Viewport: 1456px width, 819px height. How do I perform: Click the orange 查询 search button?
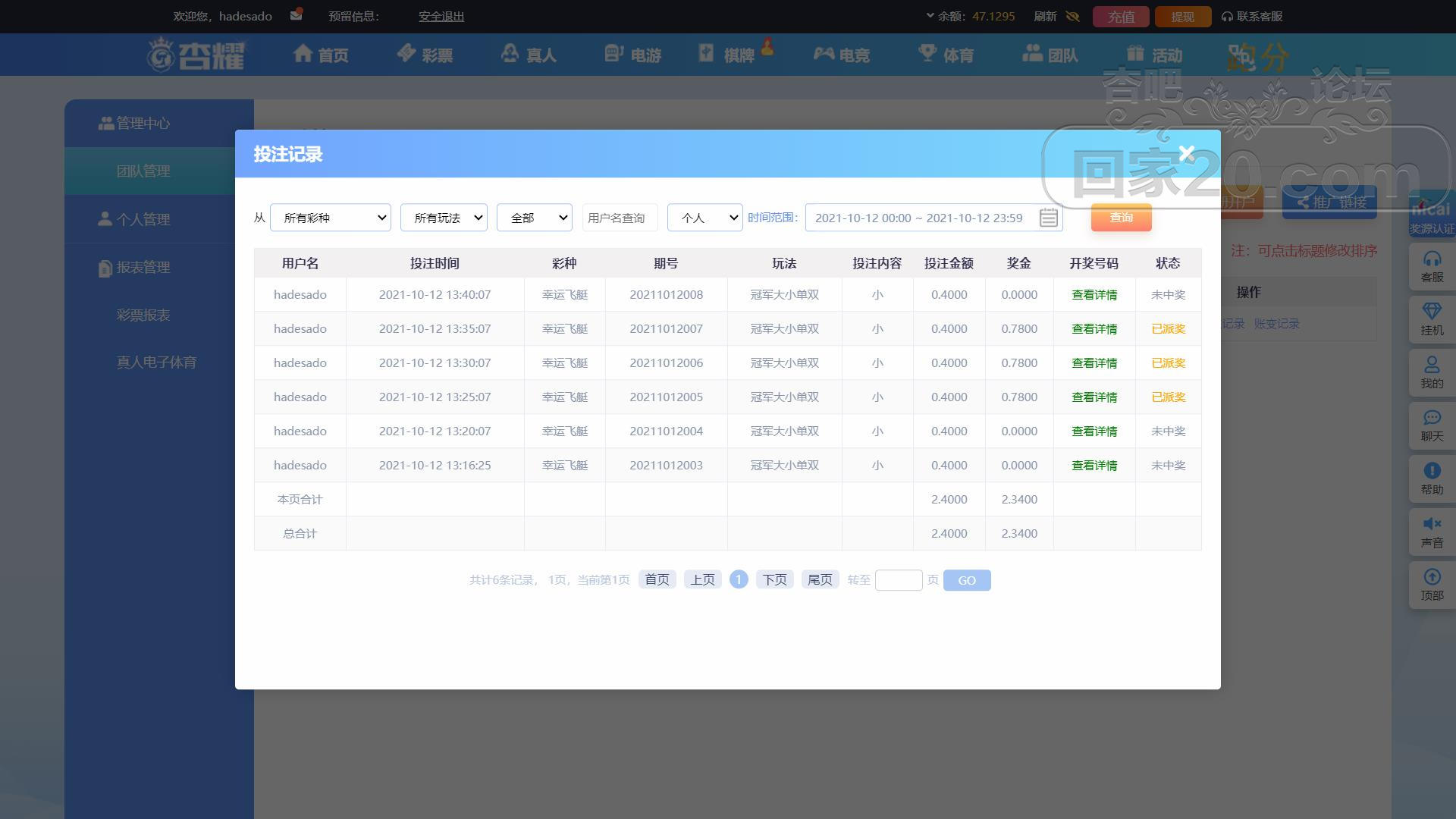coord(1121,218)
